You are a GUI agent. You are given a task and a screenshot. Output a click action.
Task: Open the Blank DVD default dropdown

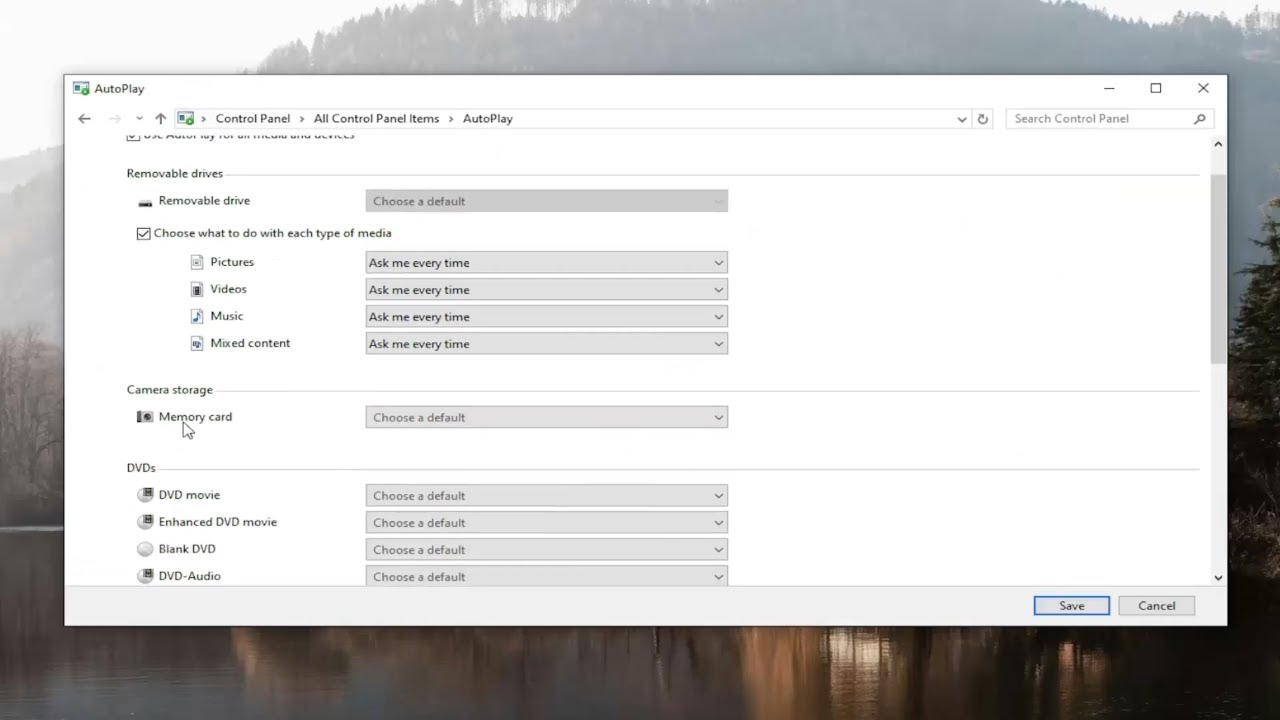546,550
